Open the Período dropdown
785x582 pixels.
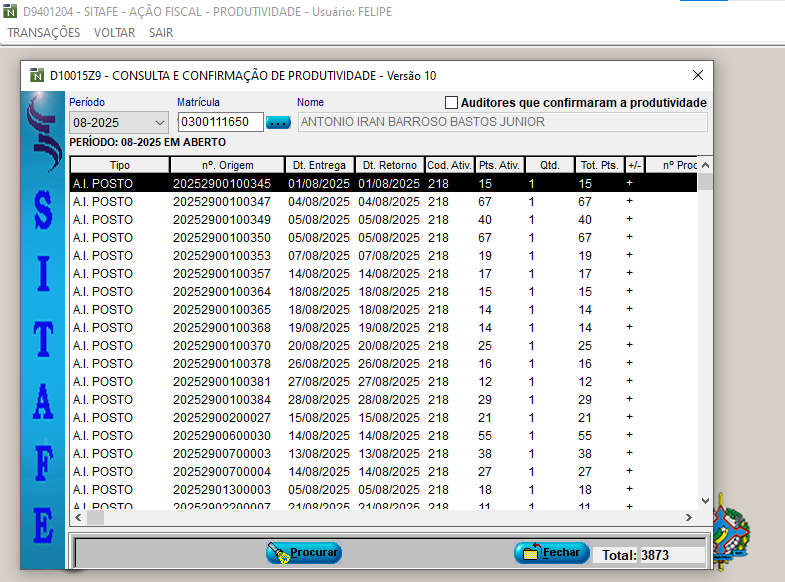(x=160, y=122)
